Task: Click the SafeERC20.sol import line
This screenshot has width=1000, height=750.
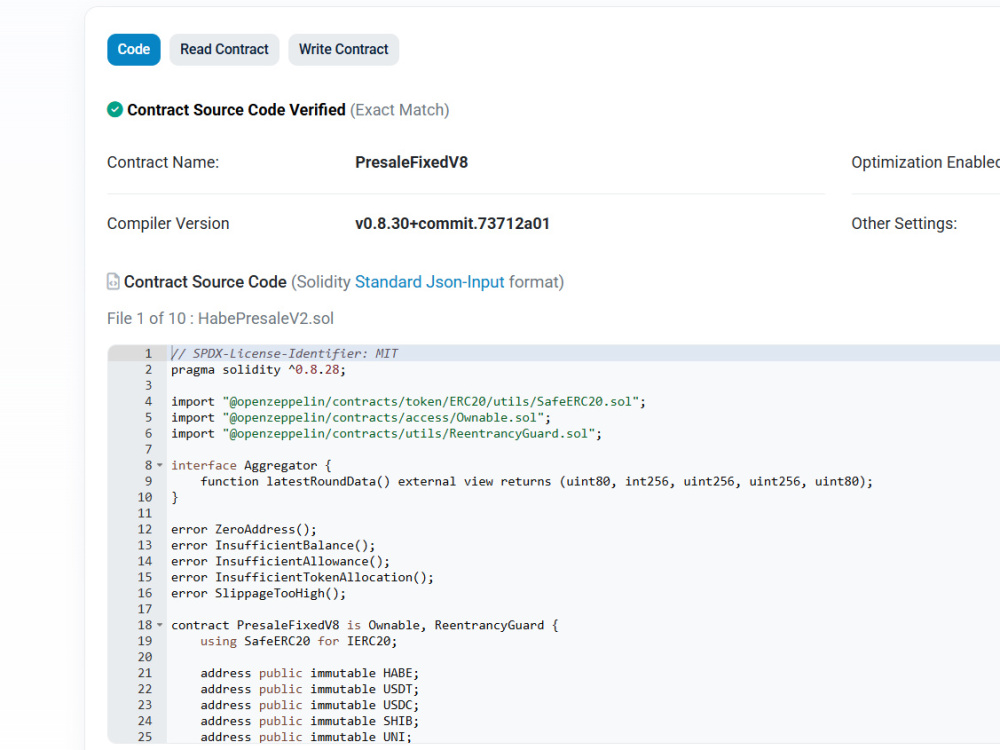Action: (x=408, y=402)
